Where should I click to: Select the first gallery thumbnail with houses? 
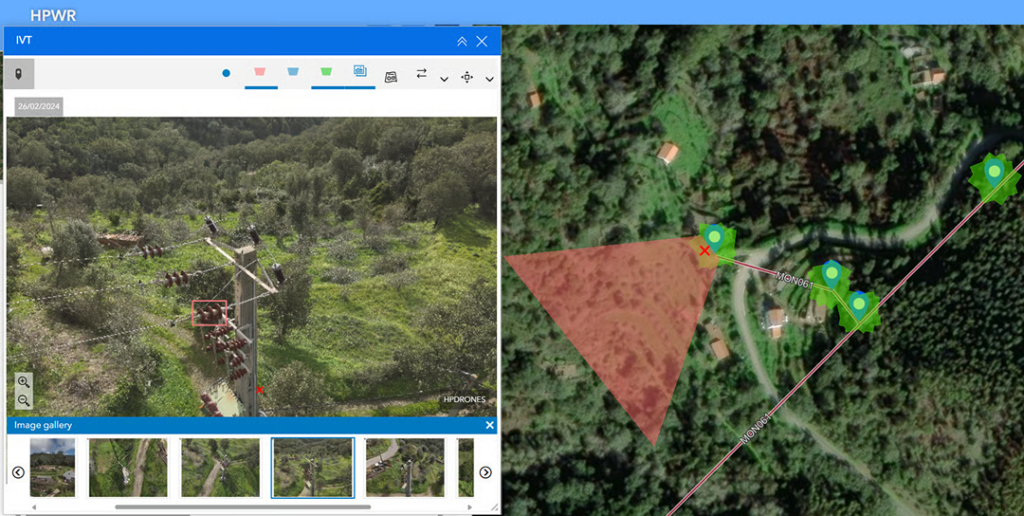pyautogui.click(x=51, y=467)
